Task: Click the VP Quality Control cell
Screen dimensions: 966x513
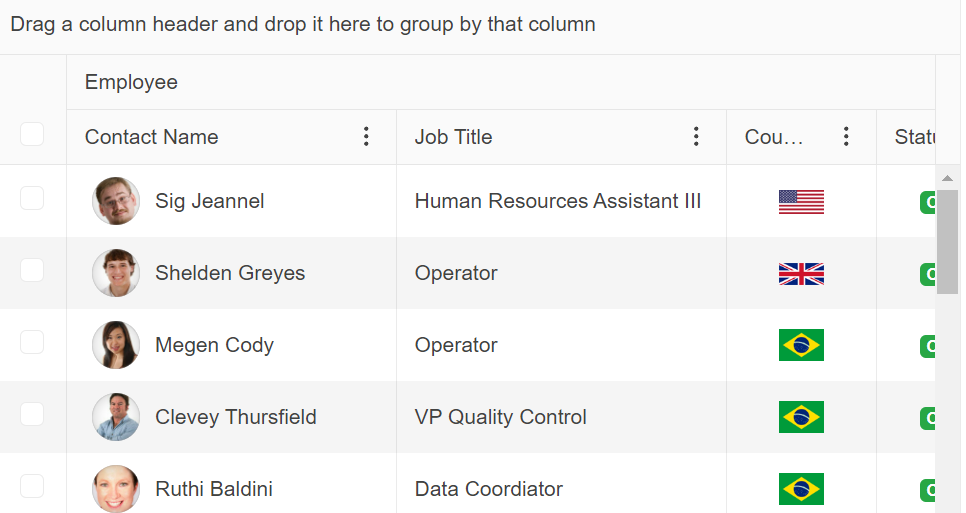Action: pyautogui.click(x=501, y=417)
